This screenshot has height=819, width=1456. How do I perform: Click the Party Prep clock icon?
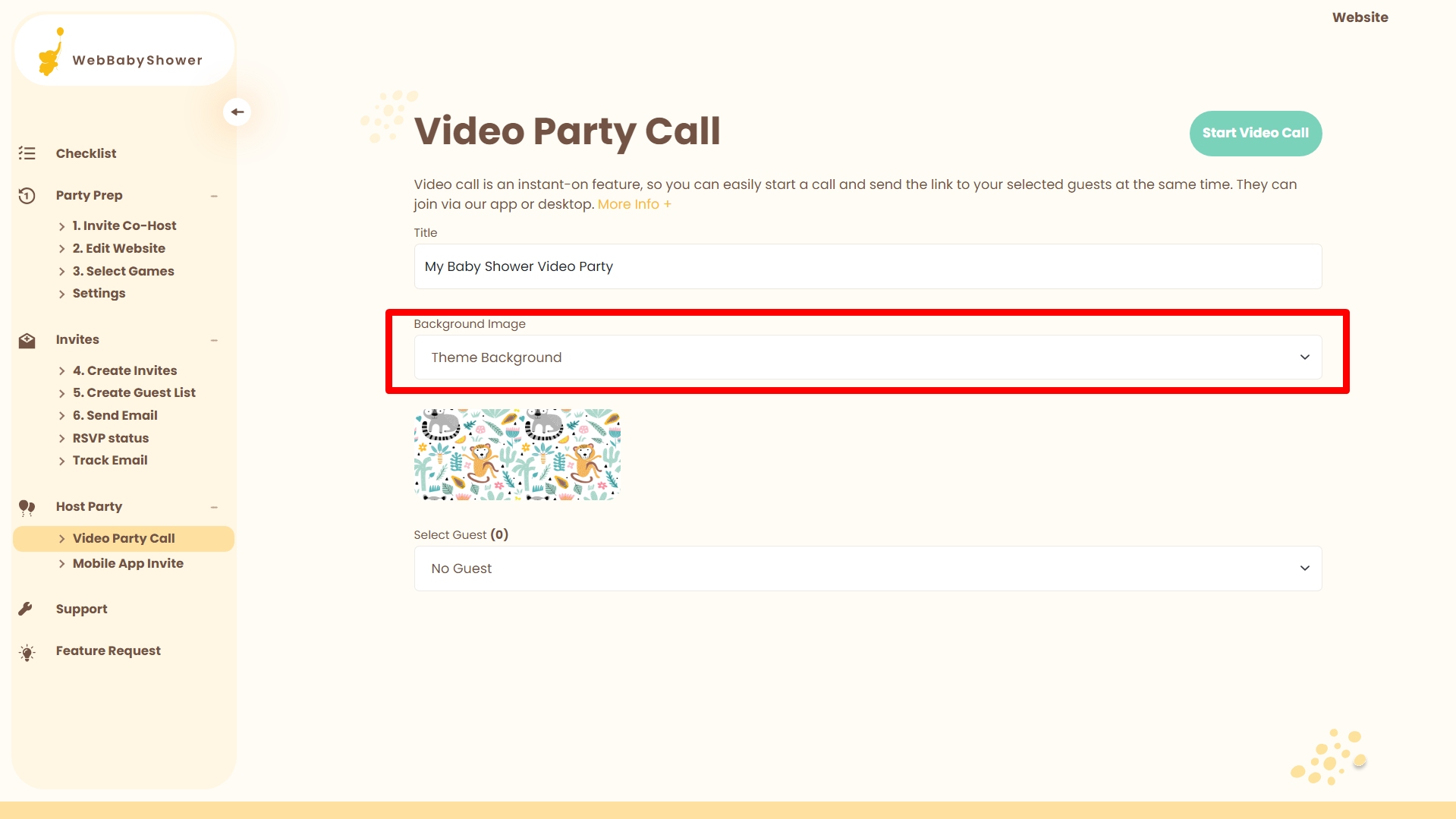point(27,195)
